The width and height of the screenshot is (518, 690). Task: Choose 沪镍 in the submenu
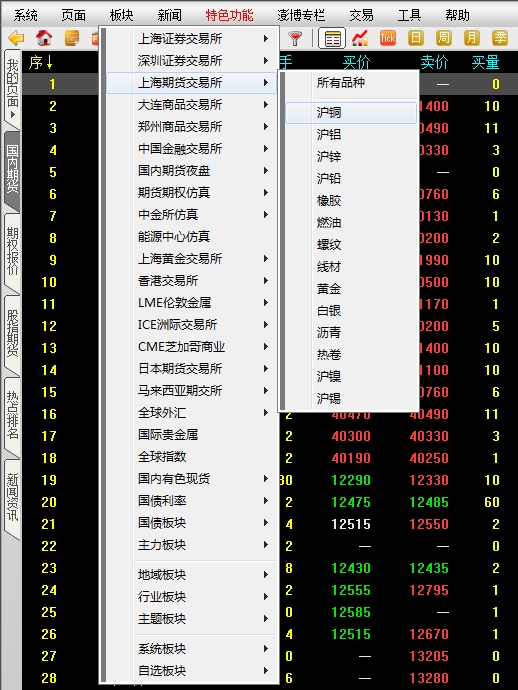click(351, 377)
